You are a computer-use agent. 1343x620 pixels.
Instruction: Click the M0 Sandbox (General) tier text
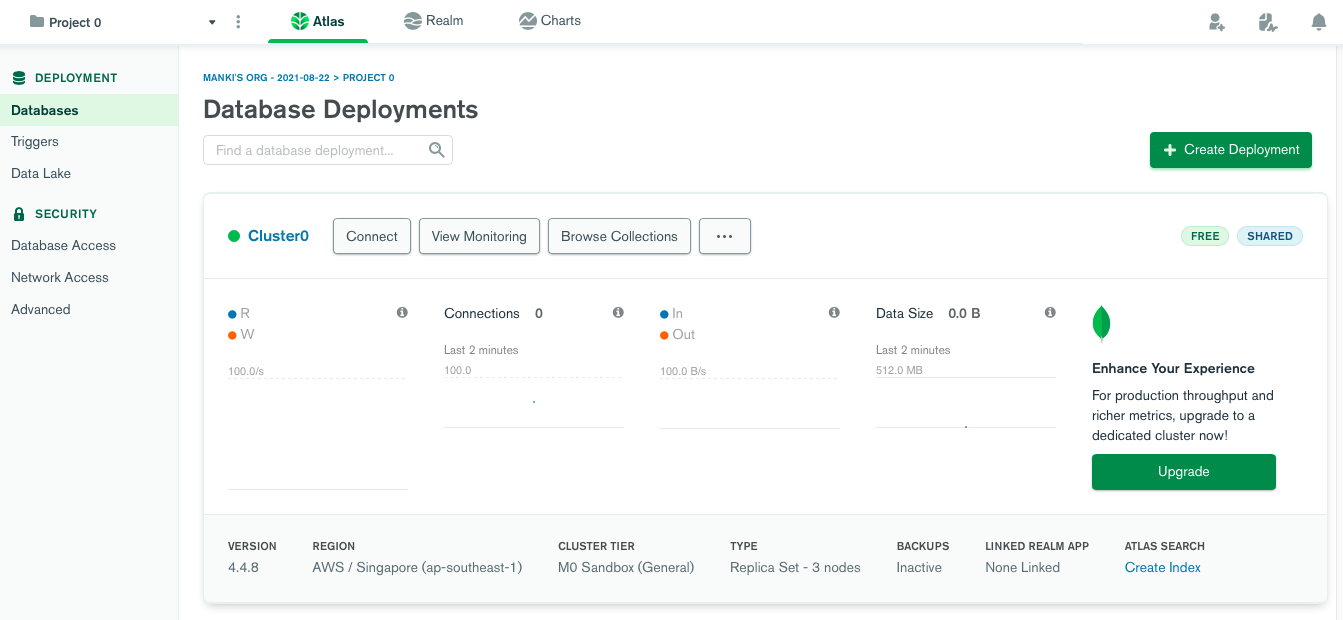tap(626, 567)
